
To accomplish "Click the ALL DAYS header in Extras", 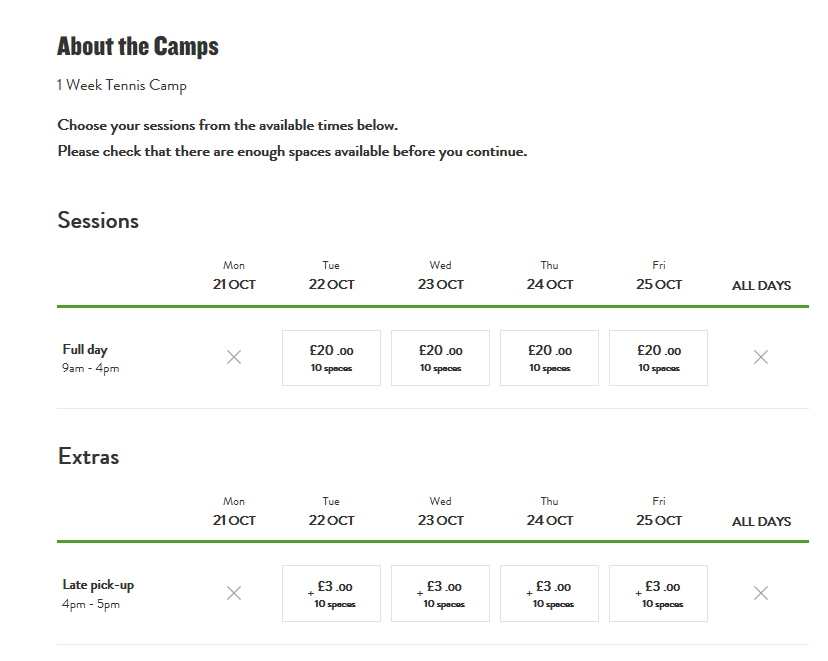I will 761,522.
